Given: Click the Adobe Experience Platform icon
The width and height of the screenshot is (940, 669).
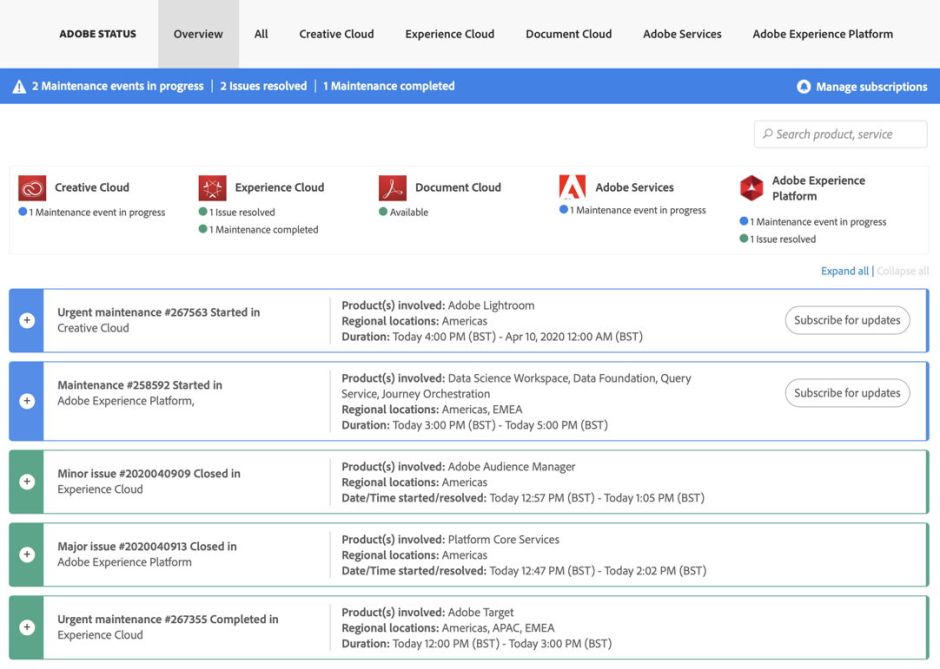Looking at the screenshot, I should coord(751,188).
